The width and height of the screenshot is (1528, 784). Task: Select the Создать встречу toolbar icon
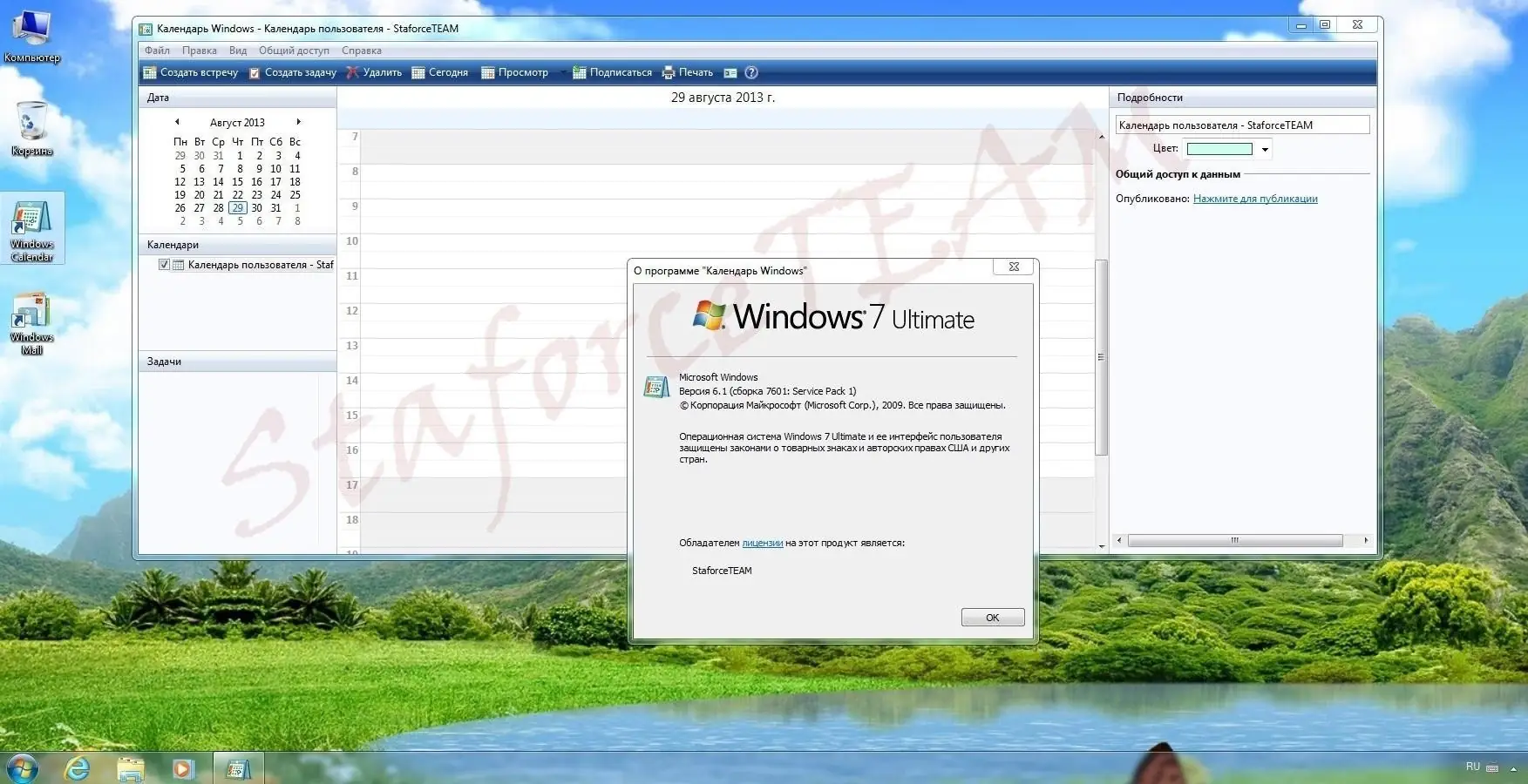[x=150, y=72]
